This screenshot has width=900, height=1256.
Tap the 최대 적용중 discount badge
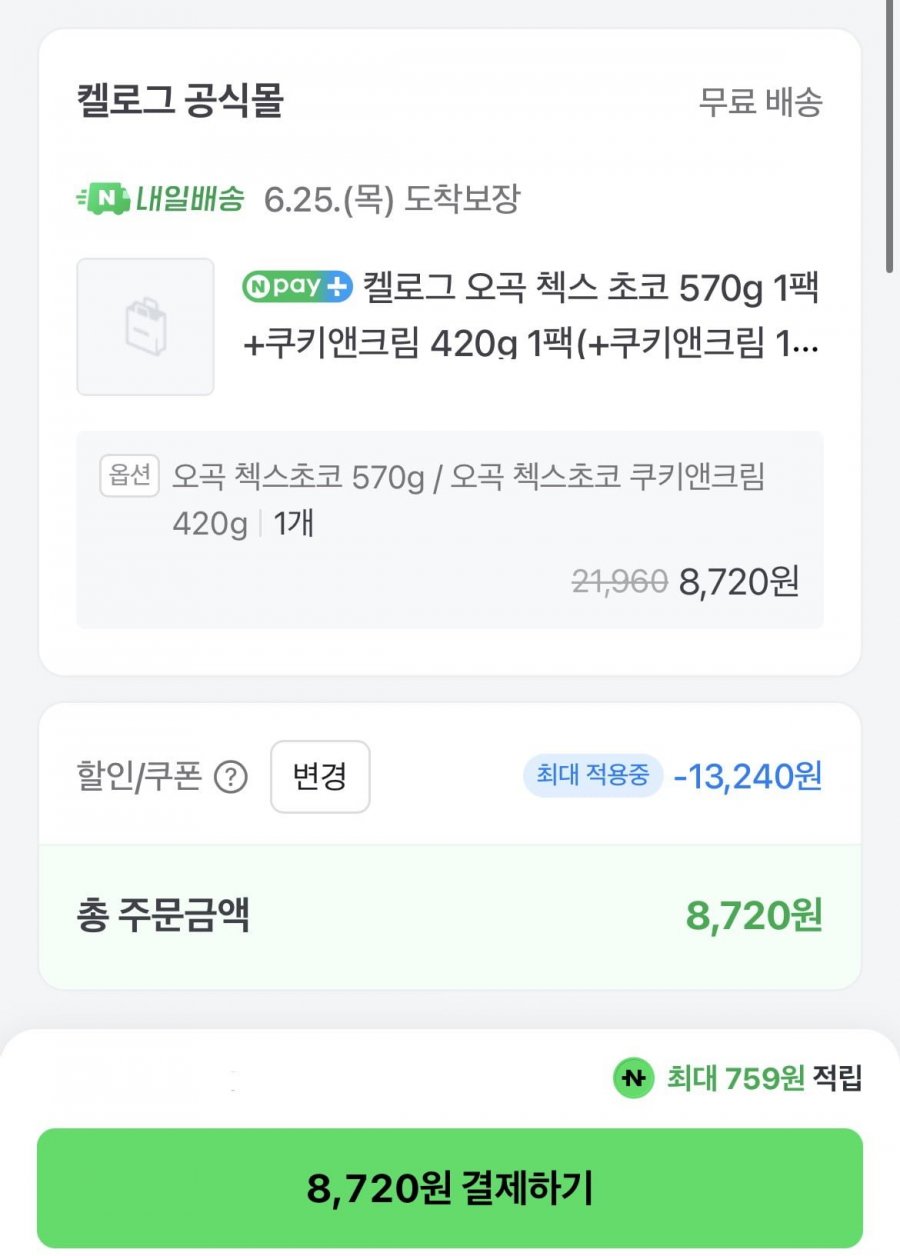click(593, 775)
